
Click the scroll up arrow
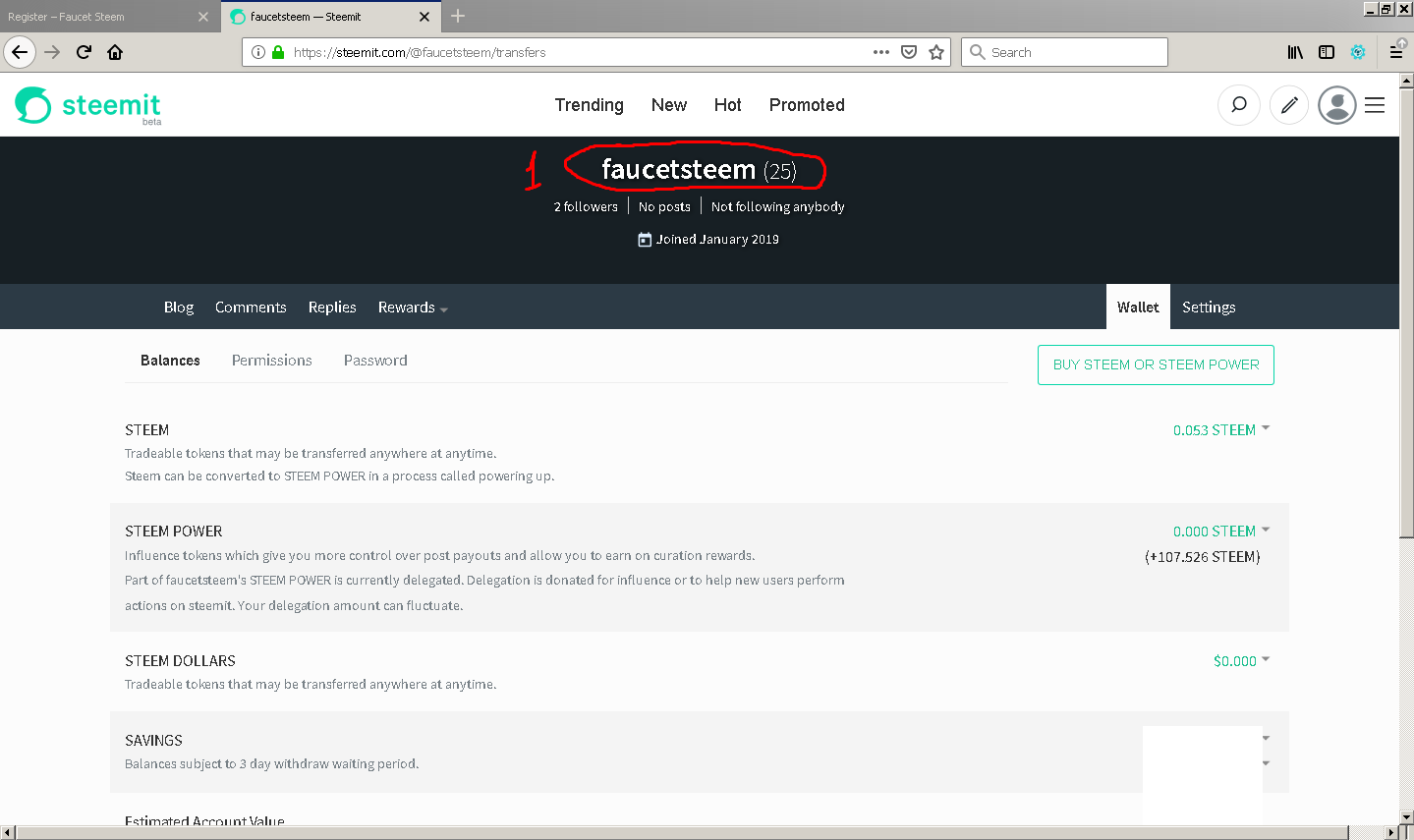point(1406,80)
